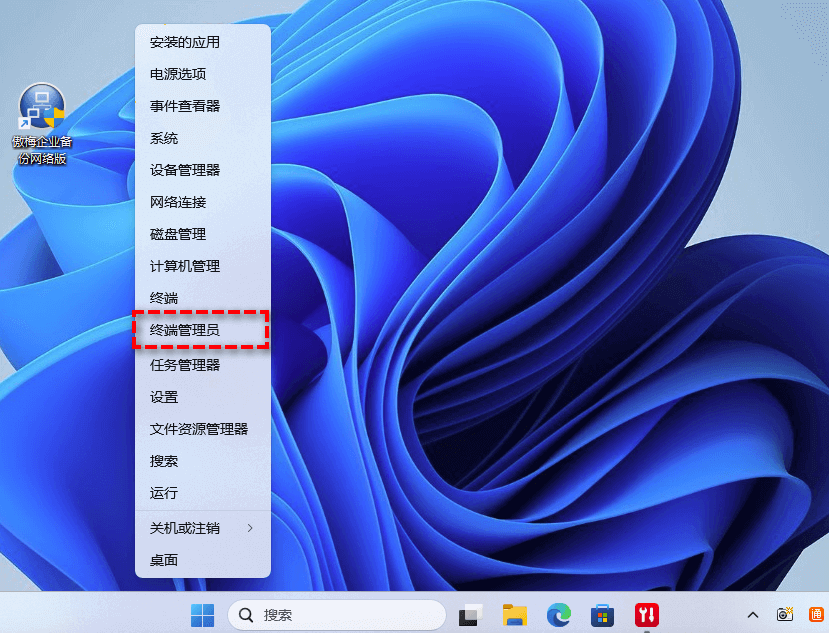Show hidden system tray icons
Screen dimensions: 829x633
point(753,614)
